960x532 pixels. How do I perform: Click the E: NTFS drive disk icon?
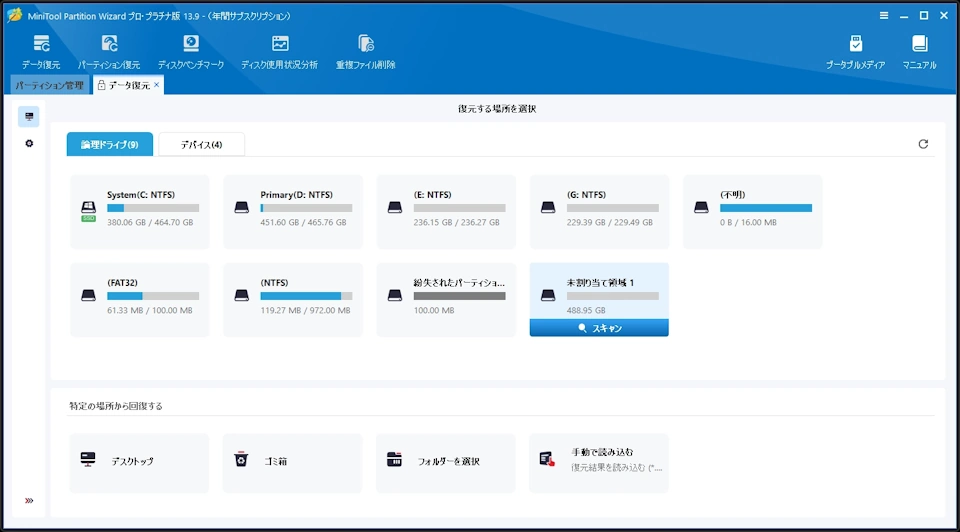click(x=395, y=208)
